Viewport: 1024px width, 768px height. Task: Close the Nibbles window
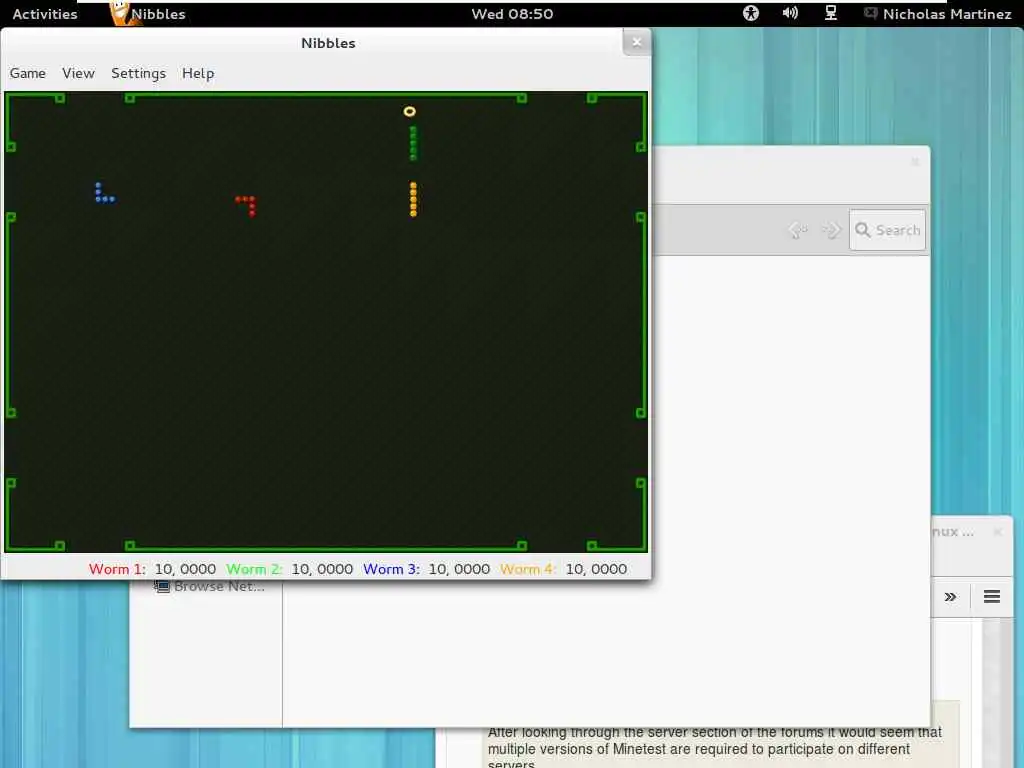[x=637, y=42]
